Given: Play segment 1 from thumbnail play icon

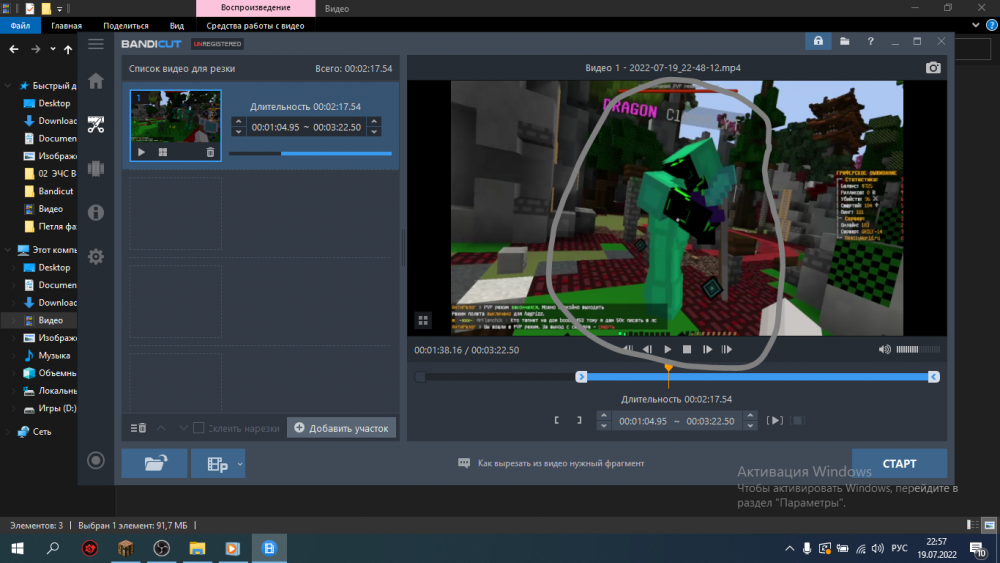Looking at the screenshot, I should click(142, 152).
